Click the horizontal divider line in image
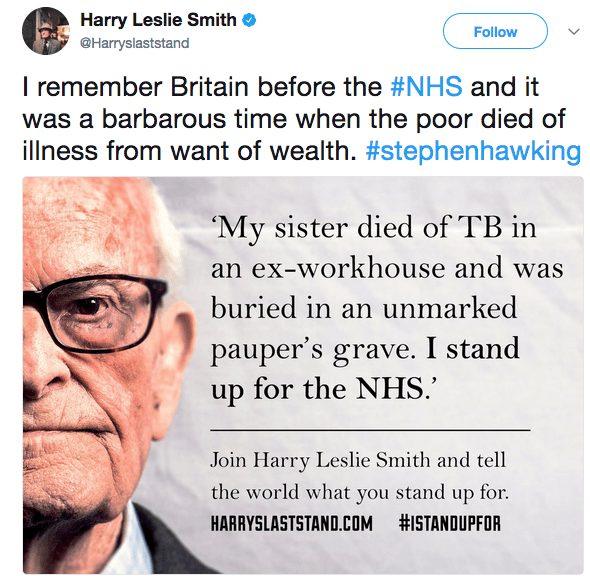Image resolution: width=590 pixels, height=576 pixels. click(x=370, y=430)
